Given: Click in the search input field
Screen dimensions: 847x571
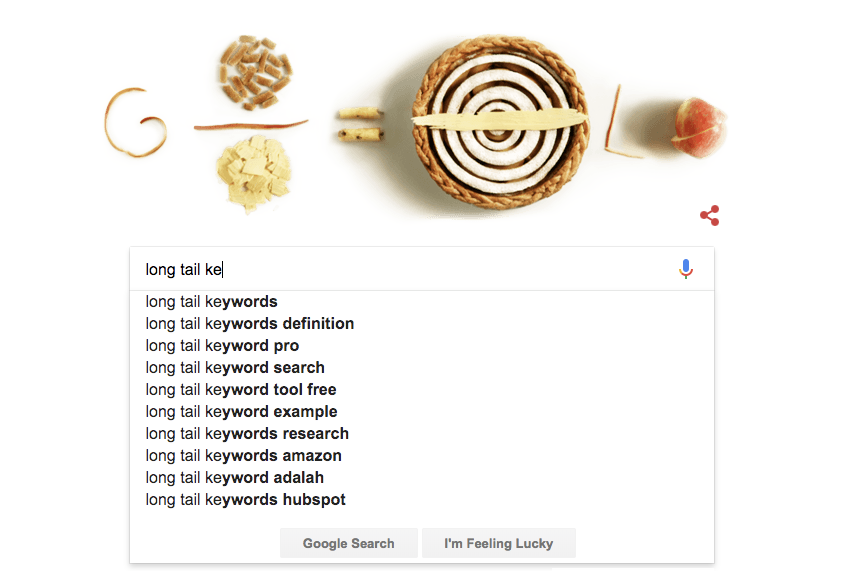Looking at the screenshot, I should (400, 269).
